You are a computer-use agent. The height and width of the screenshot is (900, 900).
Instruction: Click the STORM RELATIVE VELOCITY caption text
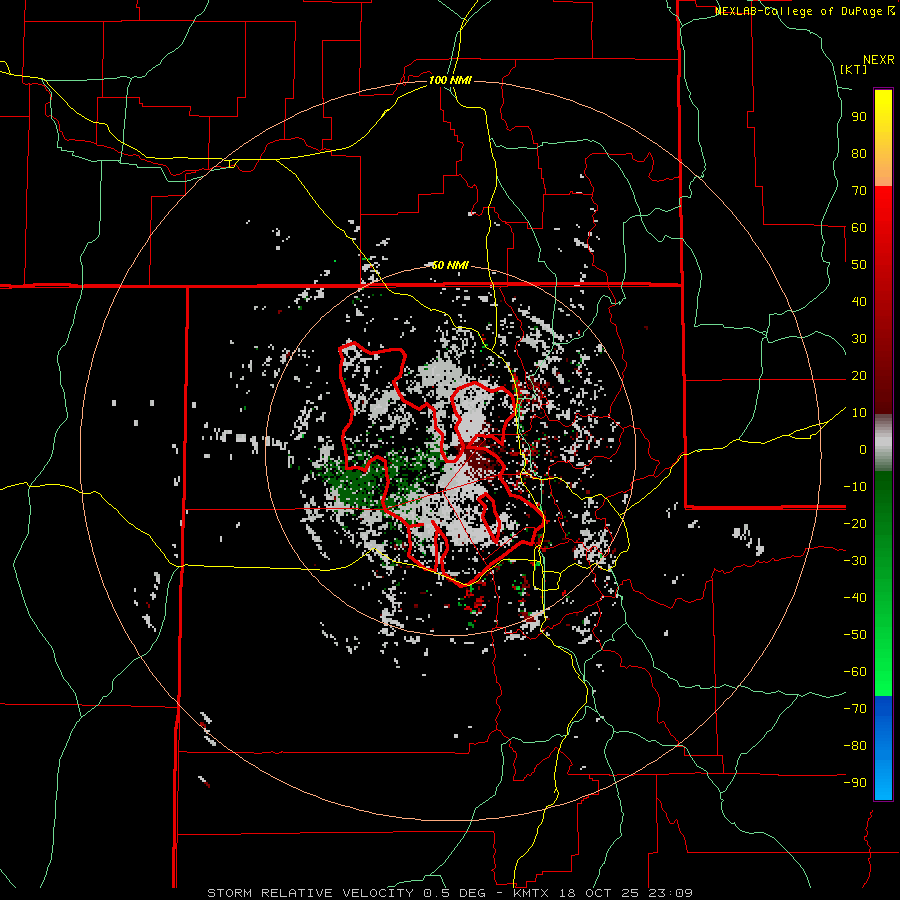coord(310,893)
